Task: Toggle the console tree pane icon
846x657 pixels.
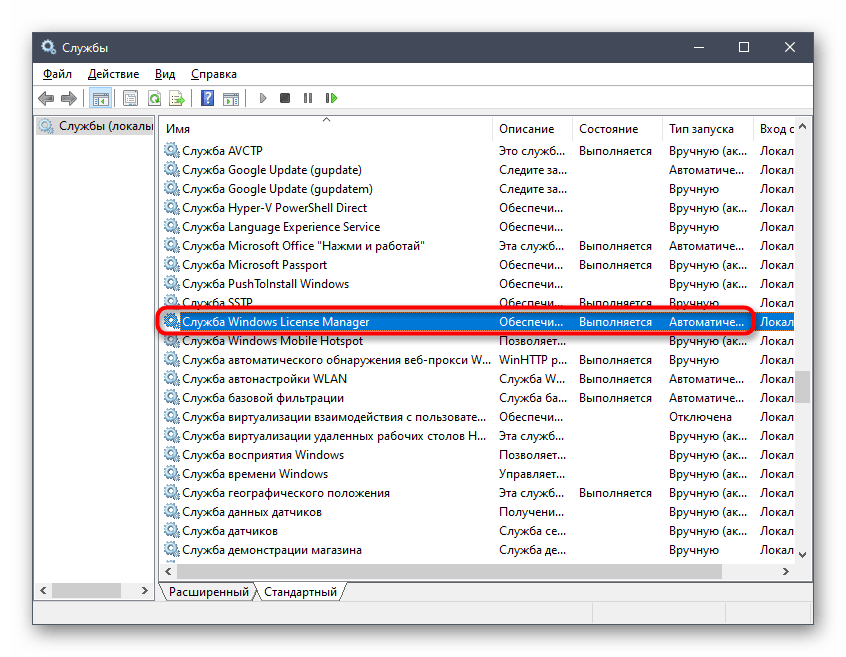Action: (100, 98)
